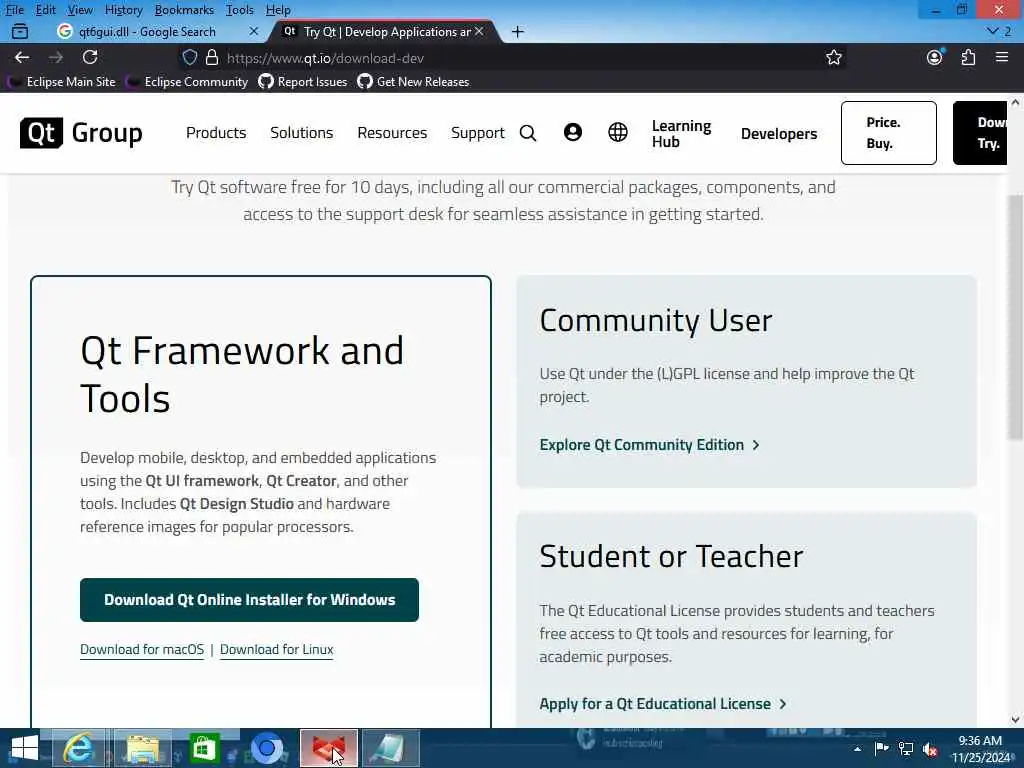Open the extensions puzzle-piece icon
Viewport: 1024px width, 768px height.
(x=968, y=57)
